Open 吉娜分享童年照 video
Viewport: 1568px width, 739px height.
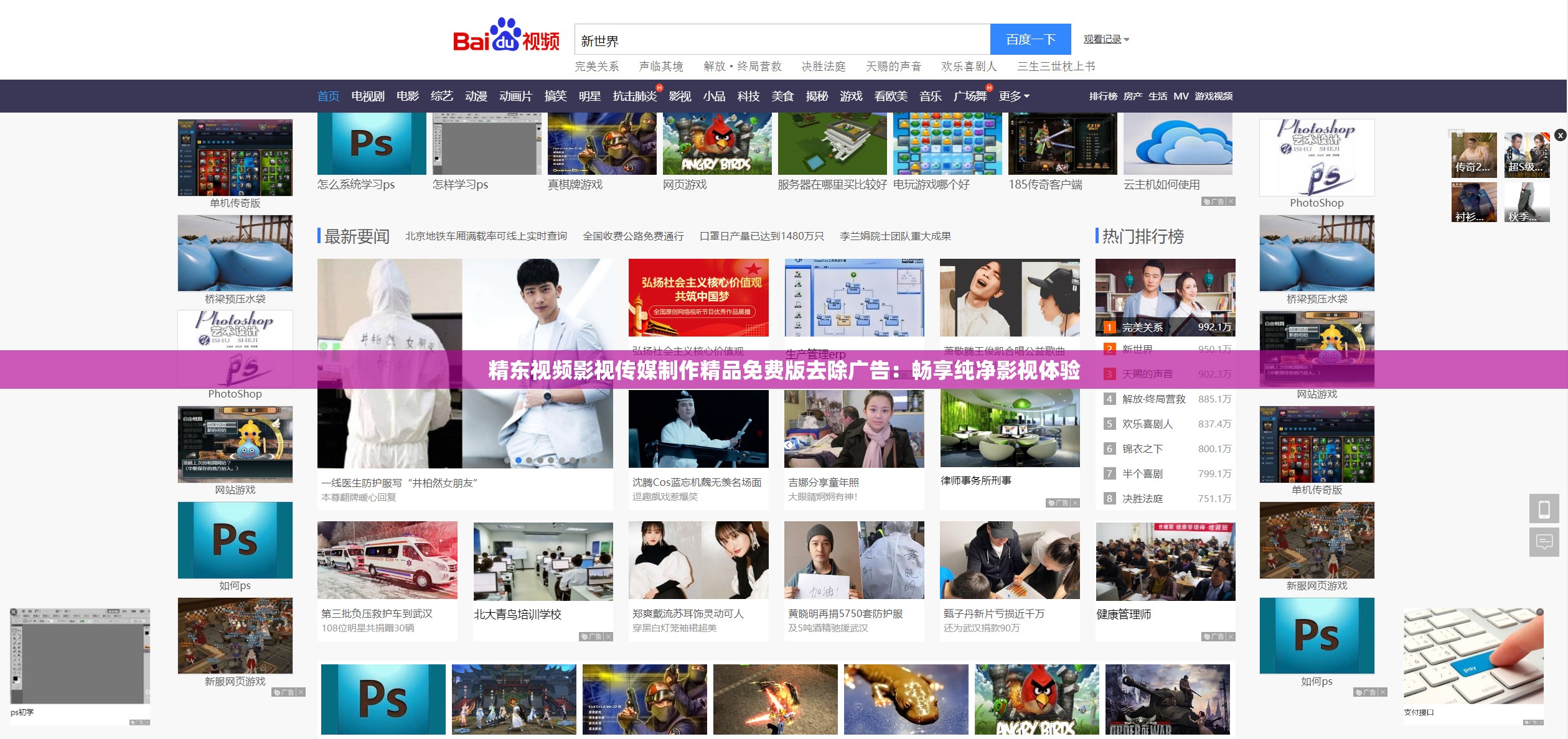(854, 429)
